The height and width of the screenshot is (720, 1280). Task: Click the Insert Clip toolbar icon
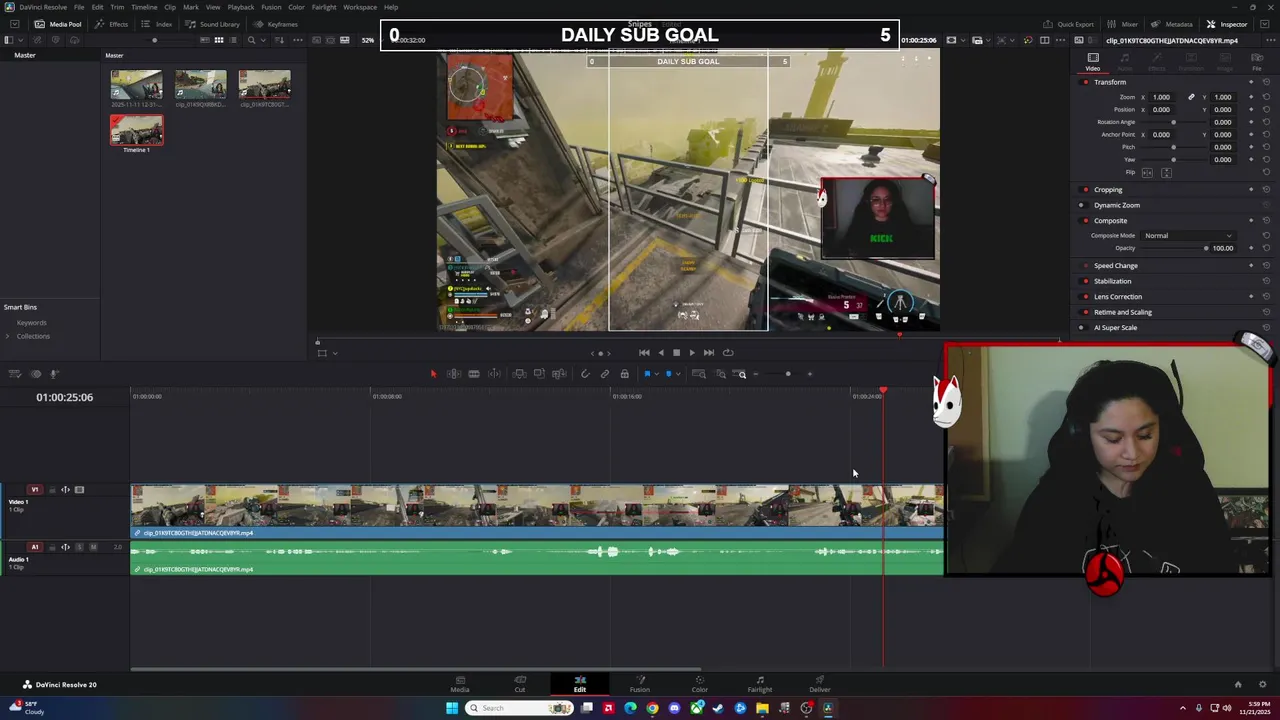pyautogui.click(x=519, y=374)
